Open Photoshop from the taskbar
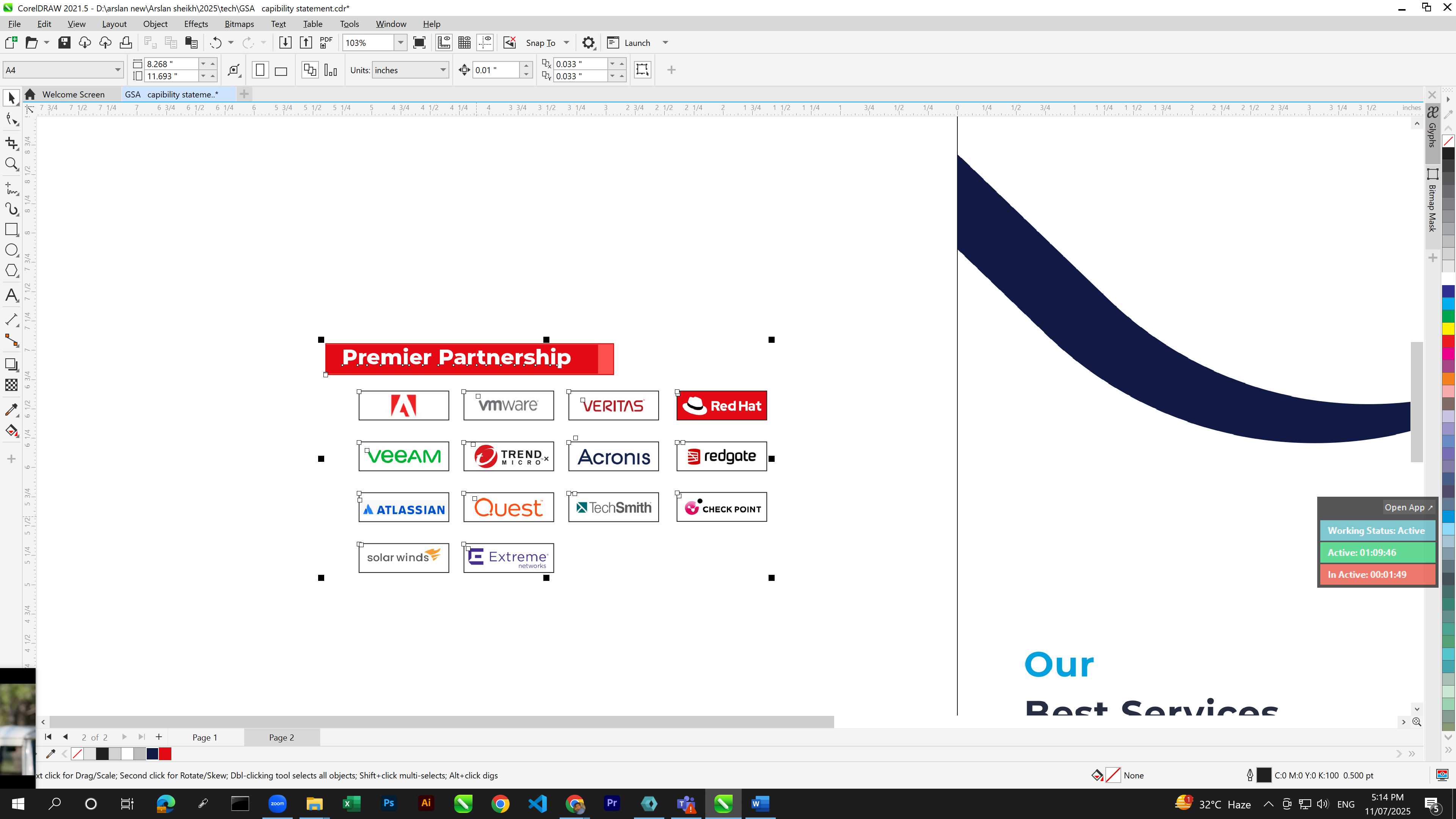Viewport: 1456px width, 819px height. pyautogui.click(x=388, y=803)
